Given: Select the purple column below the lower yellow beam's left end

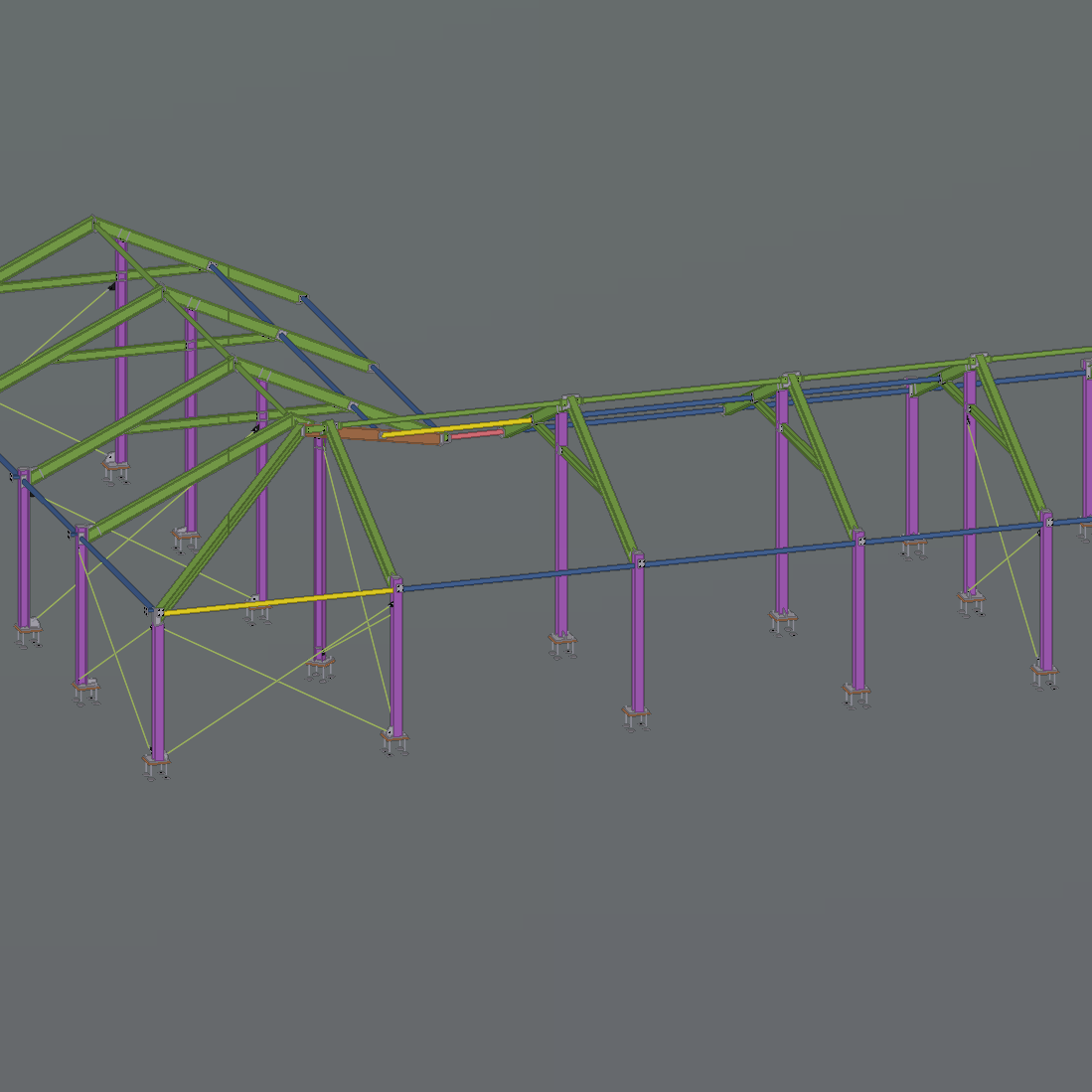Looking at the screenshot, I should pyautogui.click(x=158, y=686).
